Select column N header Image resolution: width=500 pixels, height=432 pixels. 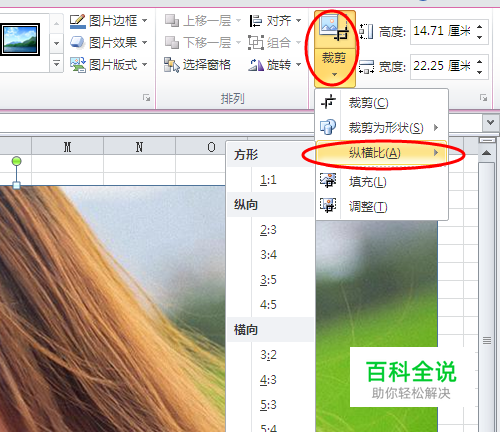[139, 147]
